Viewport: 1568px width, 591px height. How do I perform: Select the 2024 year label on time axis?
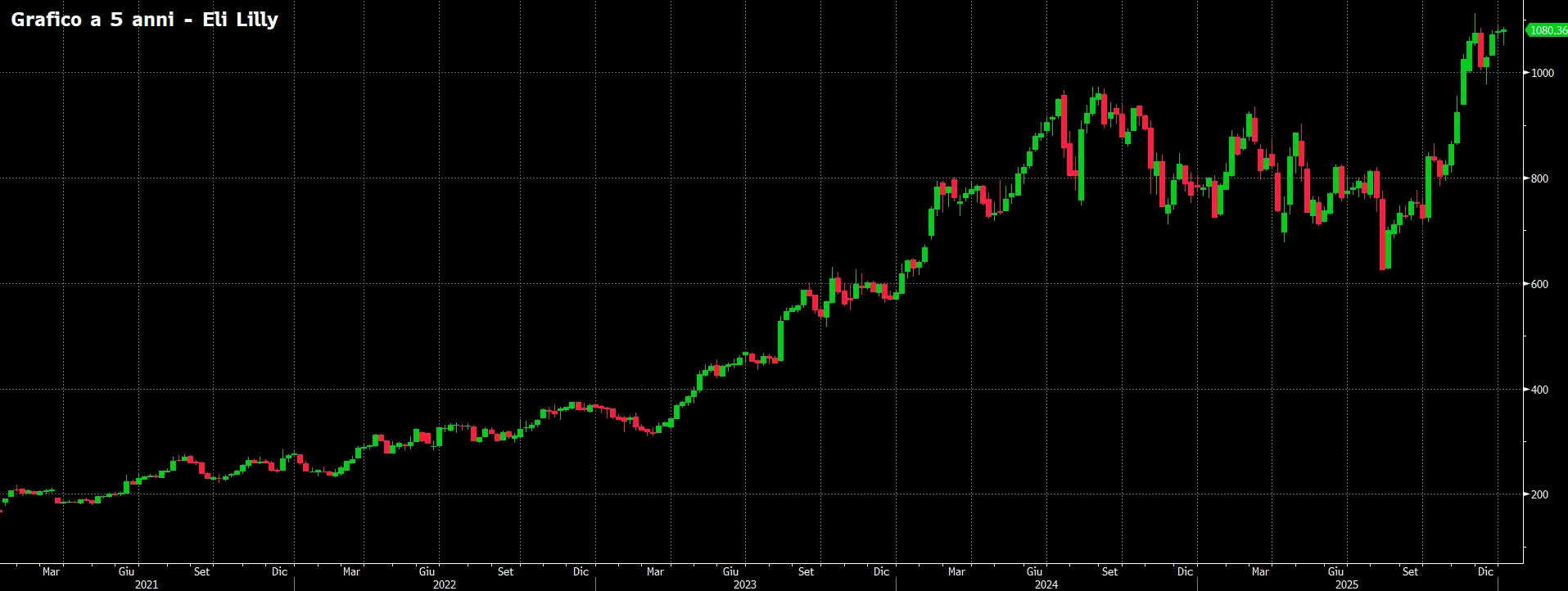[x=1046, y=584]
